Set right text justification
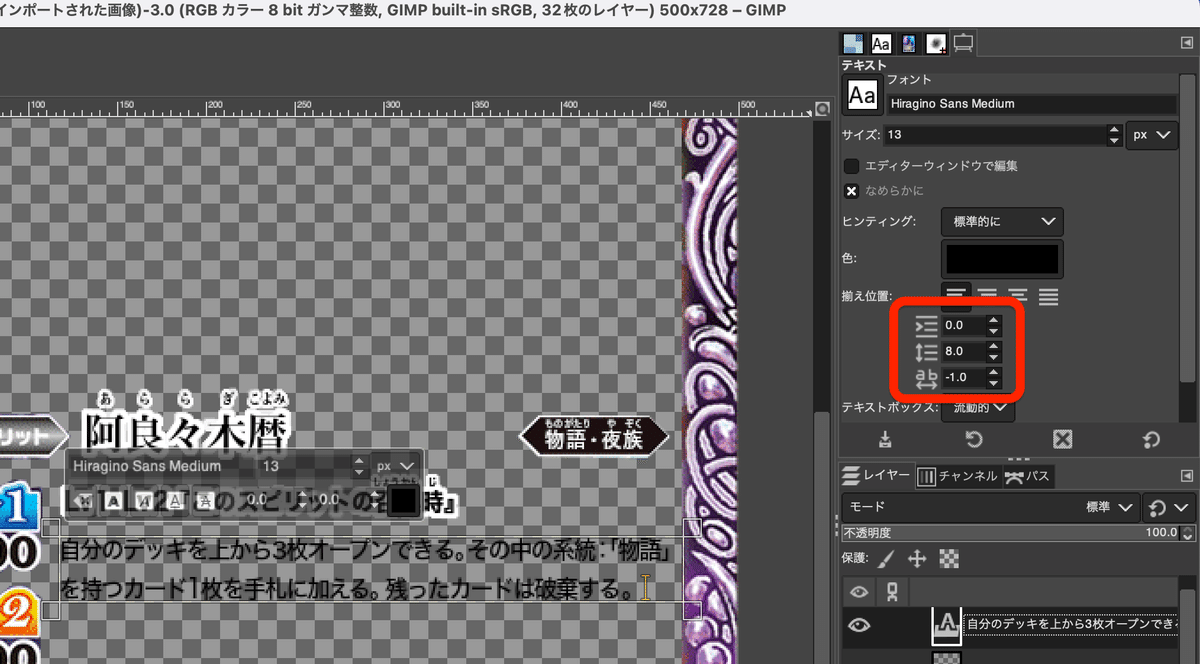Viewport: 1200px width, 664px height. 987,296
